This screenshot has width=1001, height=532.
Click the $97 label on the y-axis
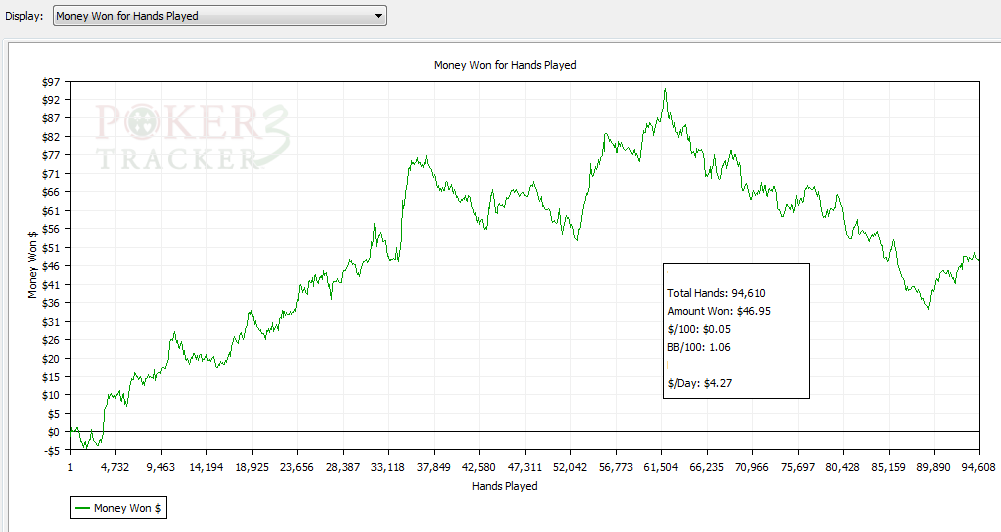53,81
